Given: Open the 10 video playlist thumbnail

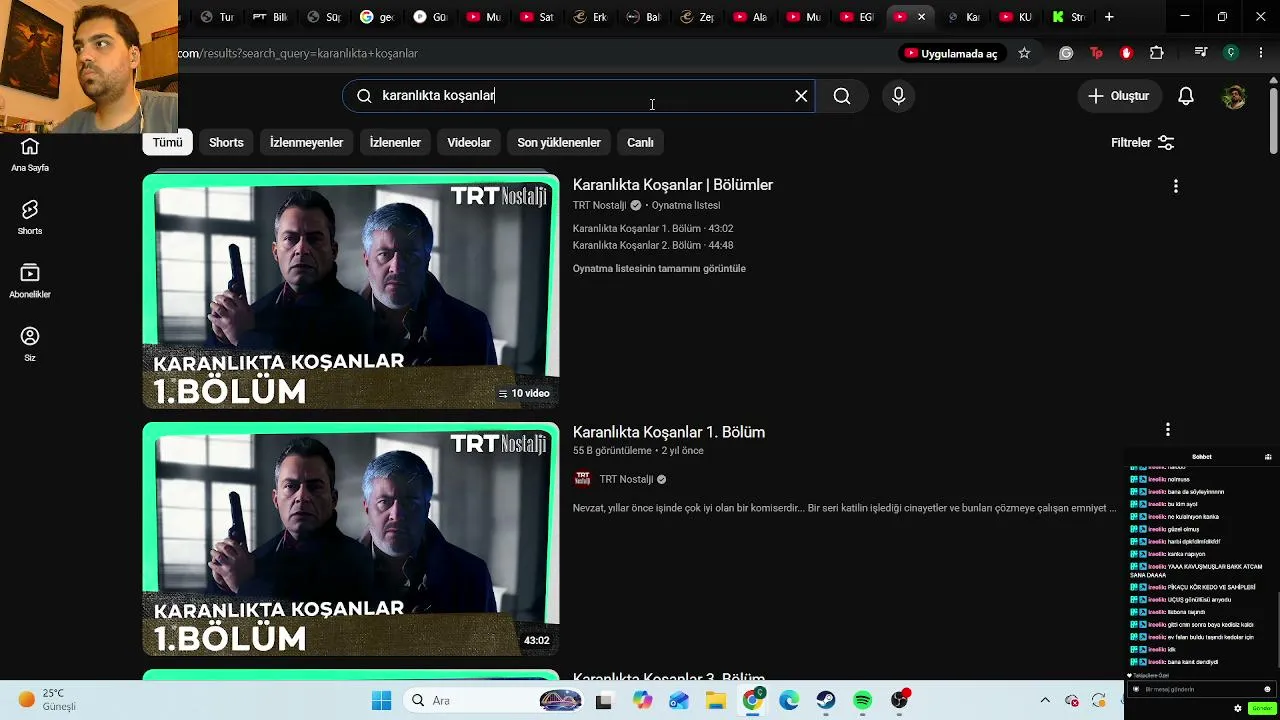Looking at the screenshot, I should (351, 291).
